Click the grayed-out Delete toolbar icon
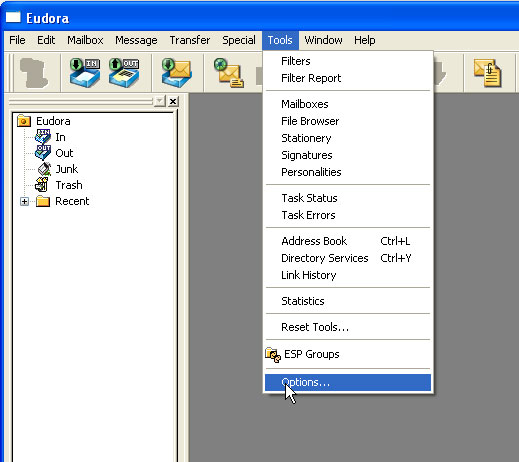Image resolution: width=519 pixels, height=462 pixels. (33, 73)
